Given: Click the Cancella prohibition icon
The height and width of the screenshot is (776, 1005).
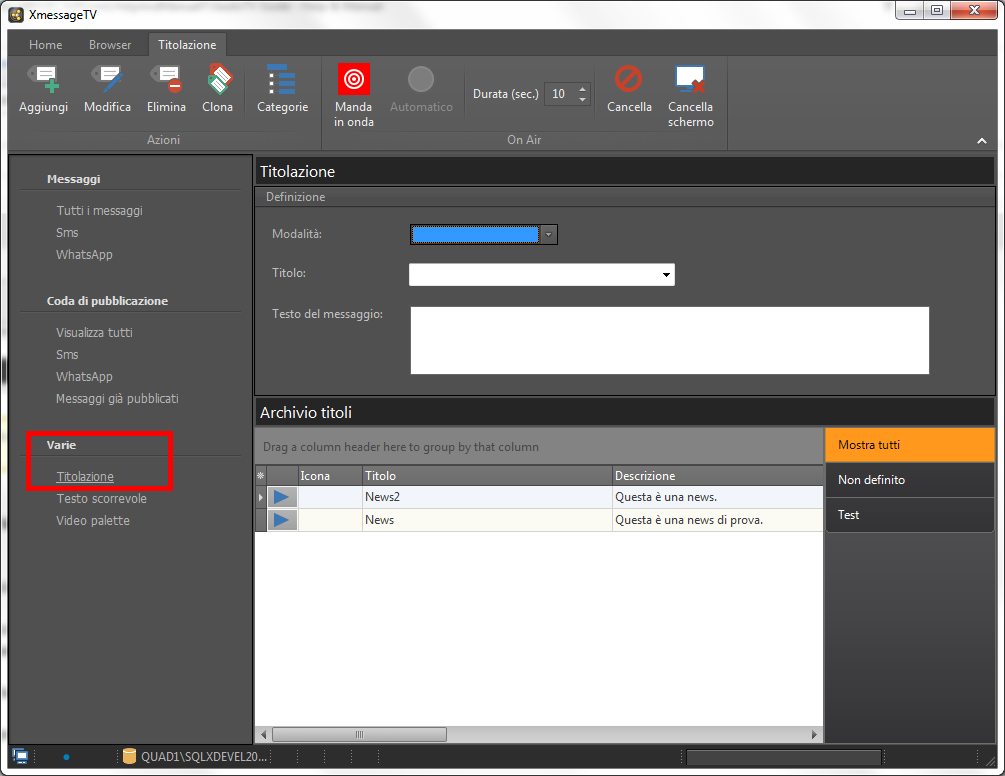Looking at the screenshot, I should (x=629, y=79).
